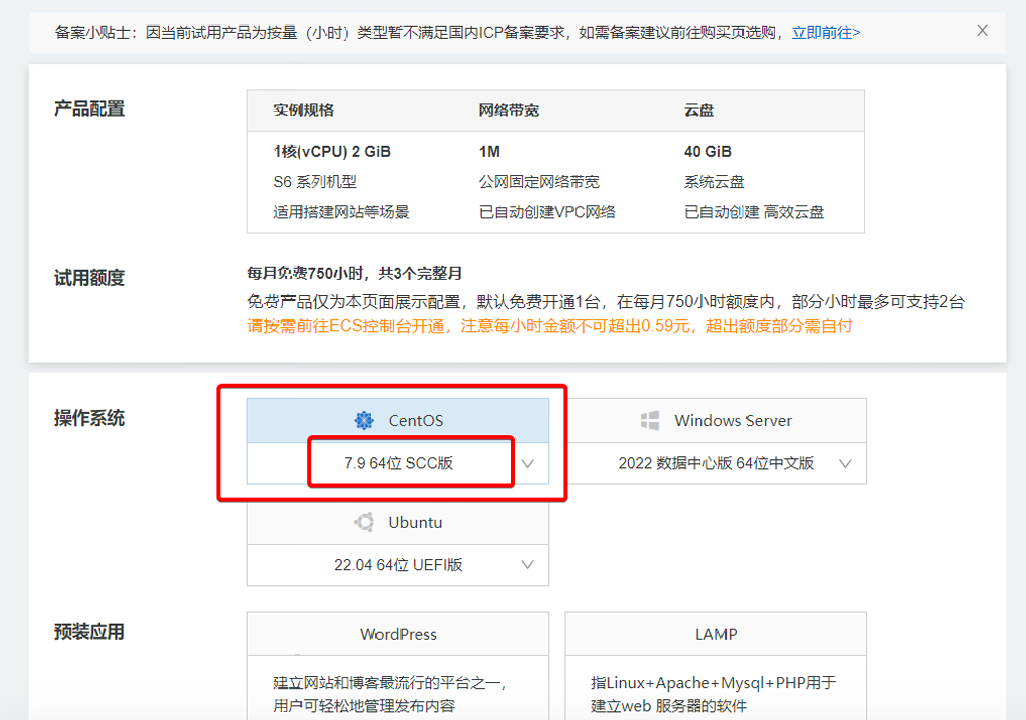Click the 实例规格 column header
Viewport: 1026px width, 720px height.
click(304, 110)
